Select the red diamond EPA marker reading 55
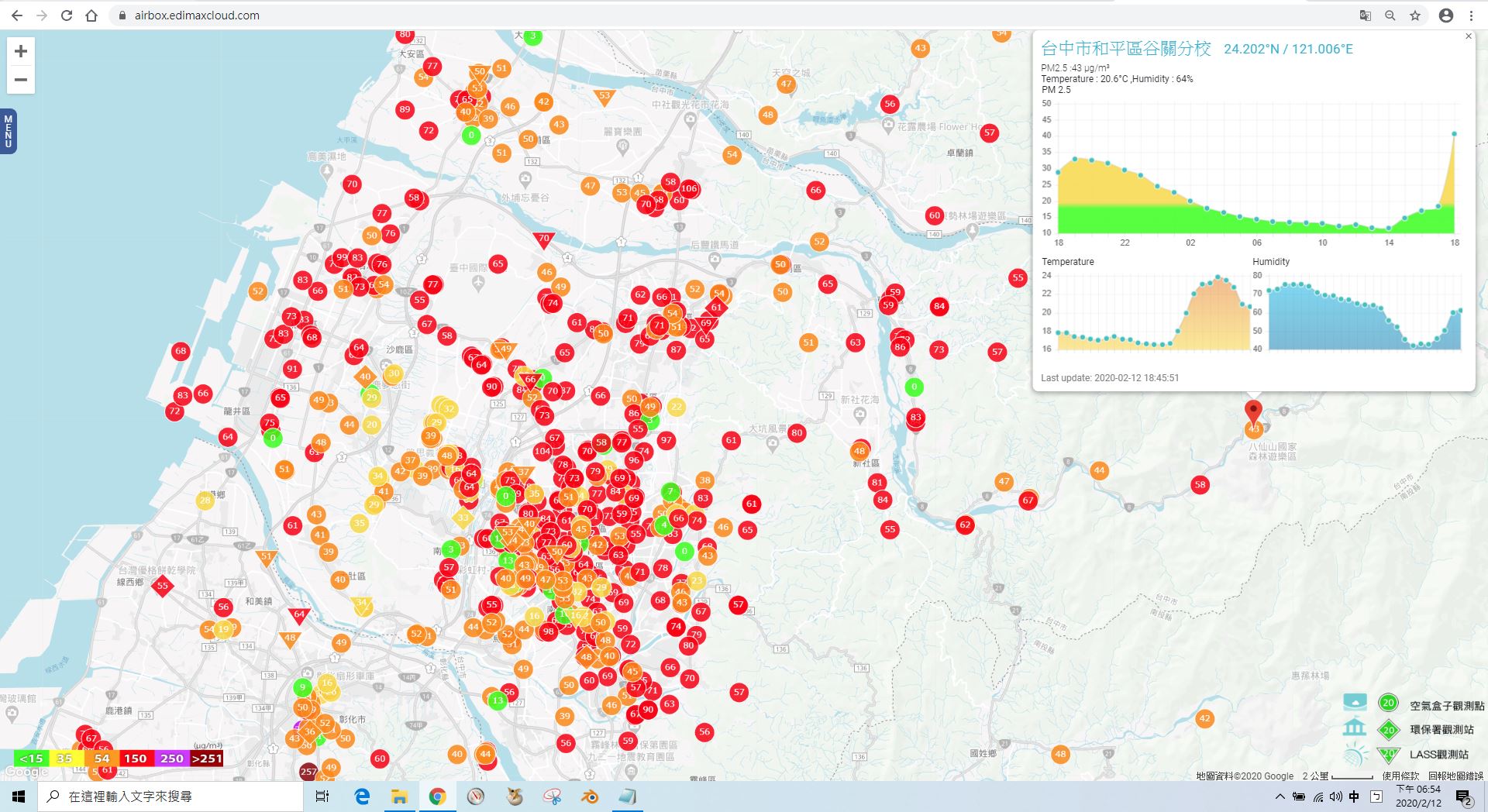The width and height of the screenshot is (1488, 812). pyautogui.click(x=162, y=586)
